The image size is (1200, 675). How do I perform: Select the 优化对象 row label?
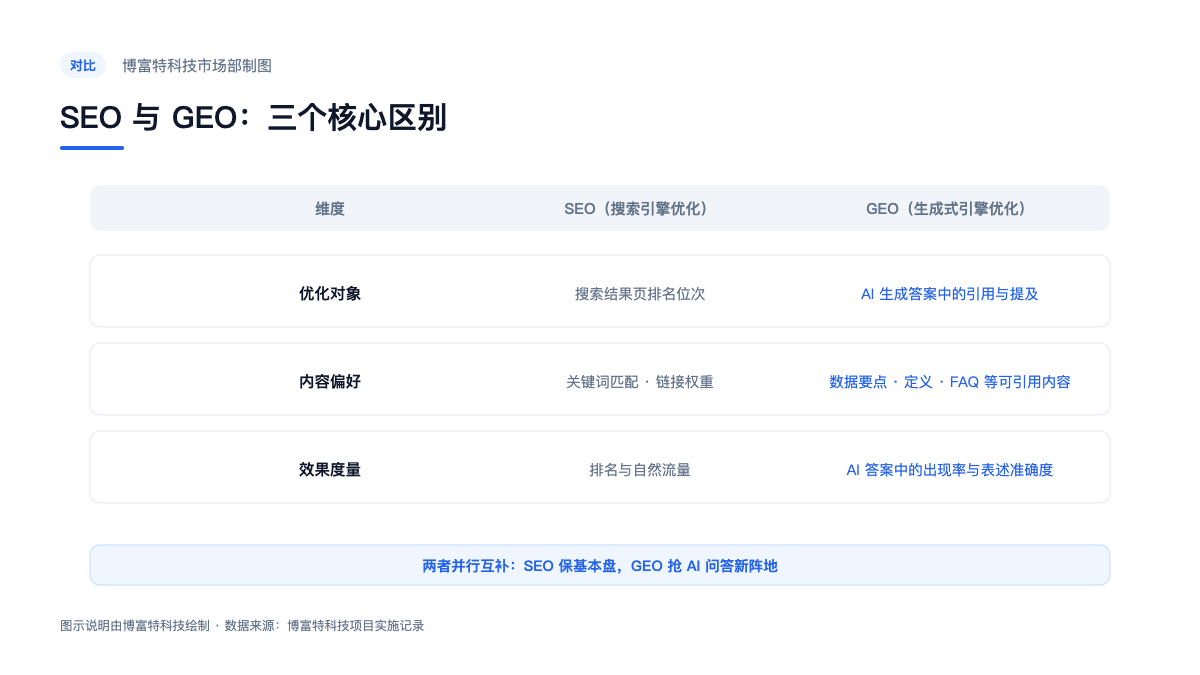[330, 294]
